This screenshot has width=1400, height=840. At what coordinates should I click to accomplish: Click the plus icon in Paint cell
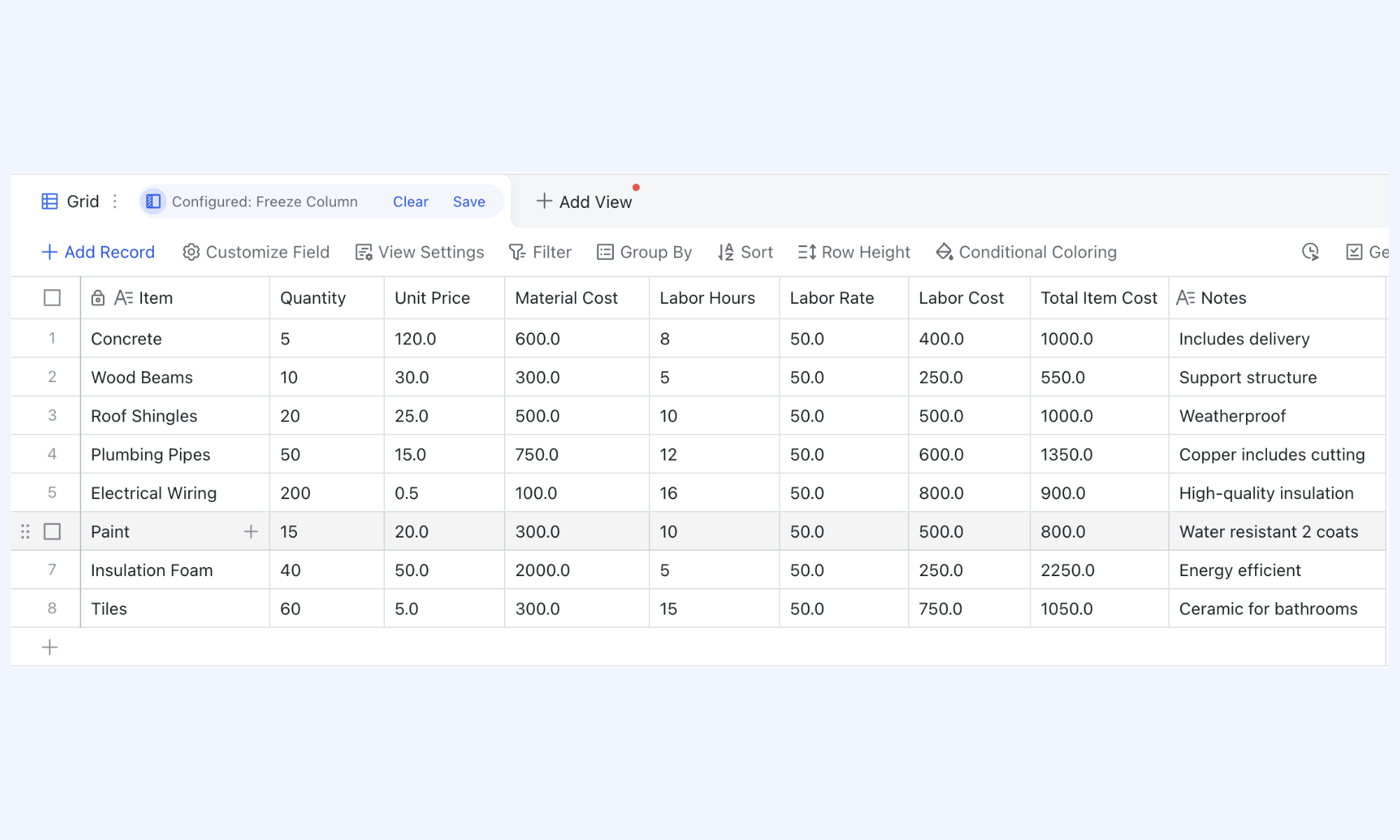click(x=251, y=532)
